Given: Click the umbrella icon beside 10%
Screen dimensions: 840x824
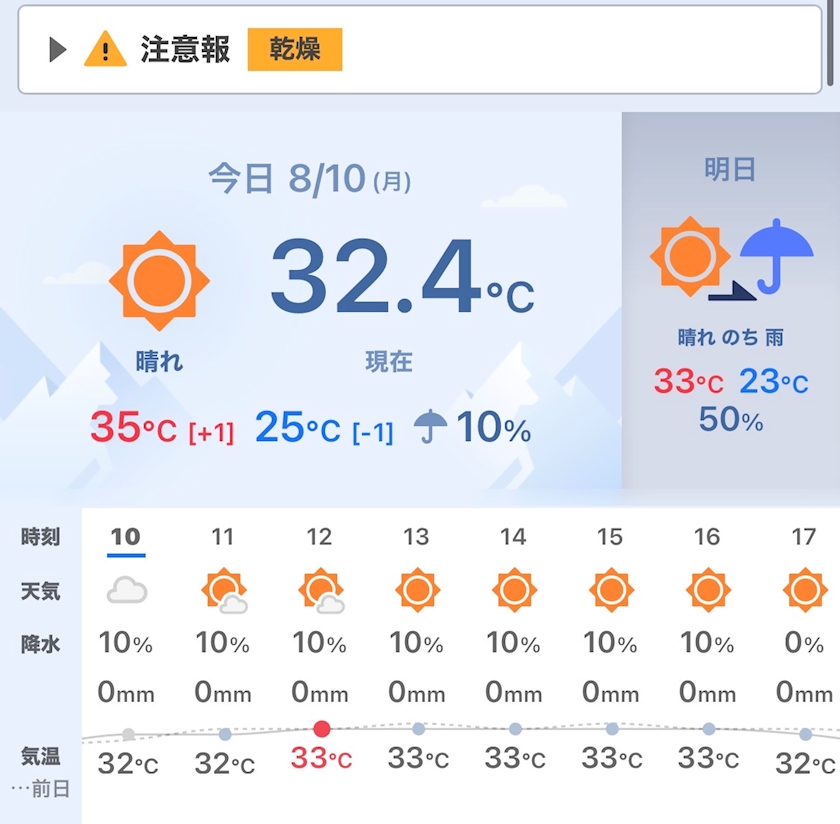Looking at the screenshot, I should pyautogui.click(x=430, y=426).
